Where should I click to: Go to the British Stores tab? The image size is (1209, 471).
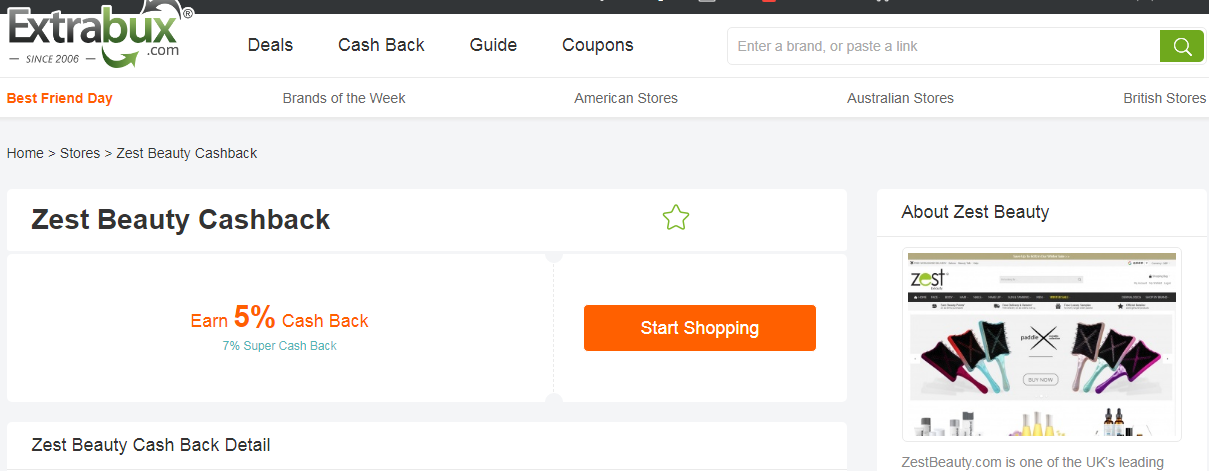coord(1164,98)
